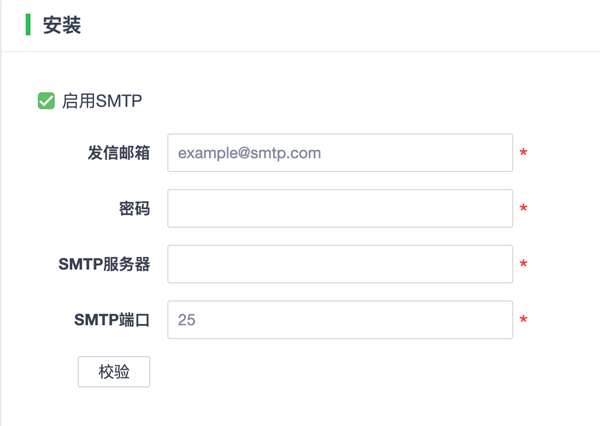600x426 pixels.
Task: Select the SMTP服务器 text box
Action: coord(340,264)
